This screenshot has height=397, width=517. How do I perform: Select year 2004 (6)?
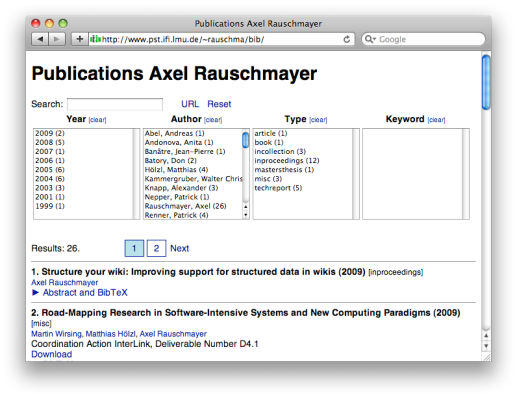(x=50, y=179)
